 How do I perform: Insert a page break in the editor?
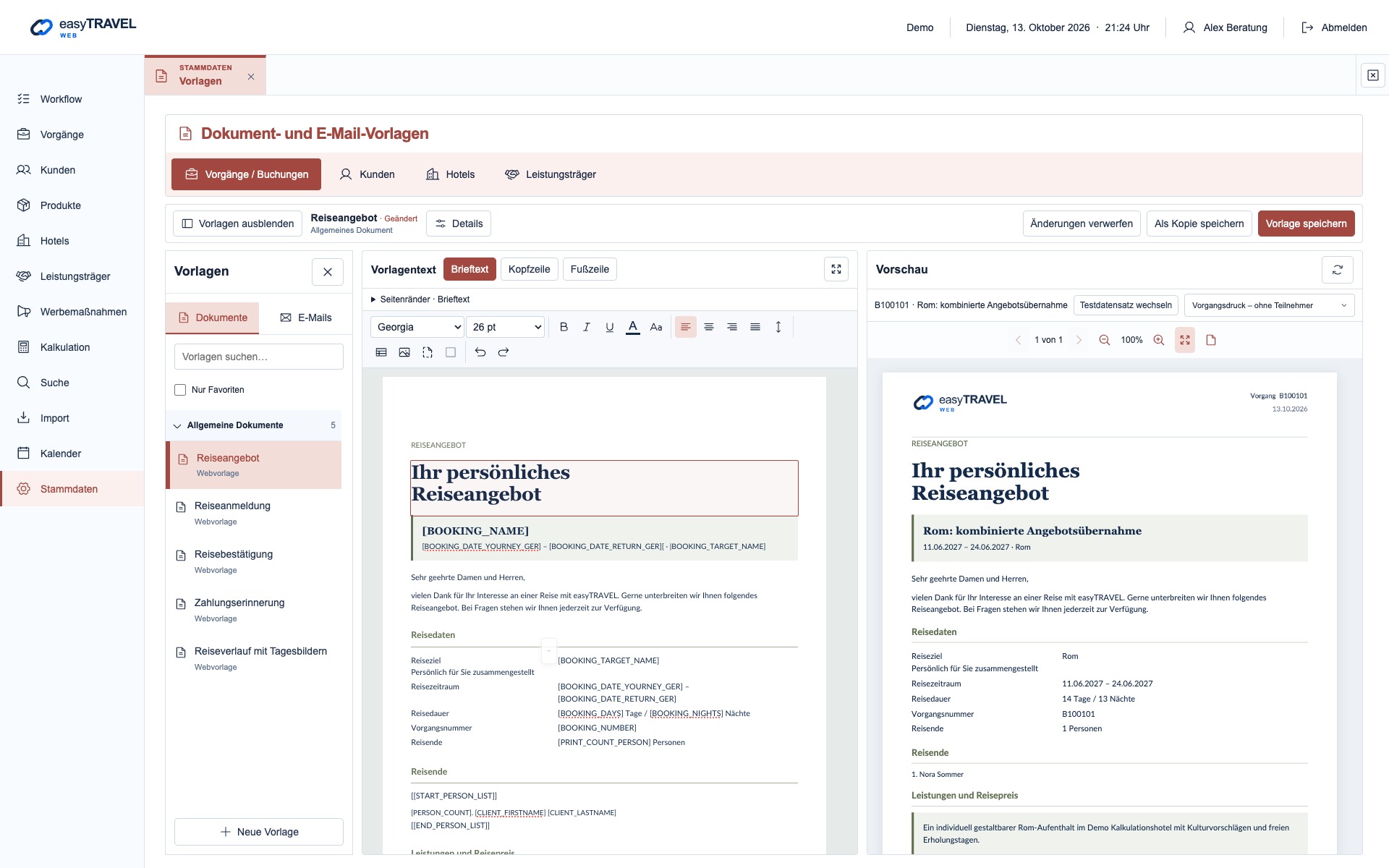428,352
